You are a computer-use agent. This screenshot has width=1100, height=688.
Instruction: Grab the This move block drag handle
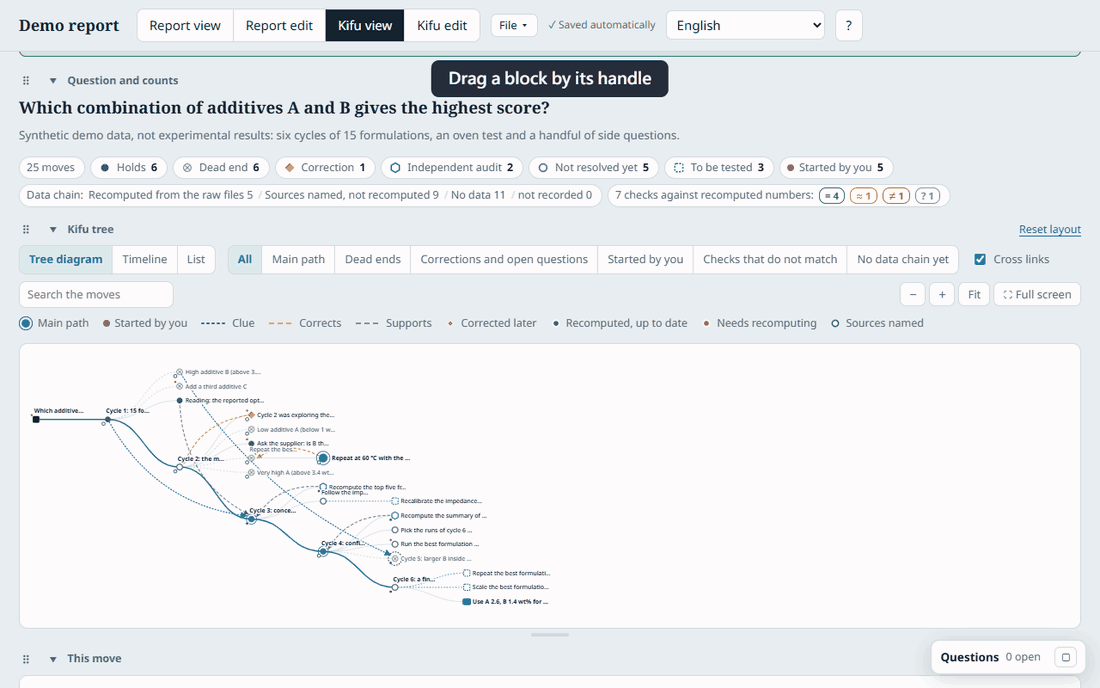[26, 659]
